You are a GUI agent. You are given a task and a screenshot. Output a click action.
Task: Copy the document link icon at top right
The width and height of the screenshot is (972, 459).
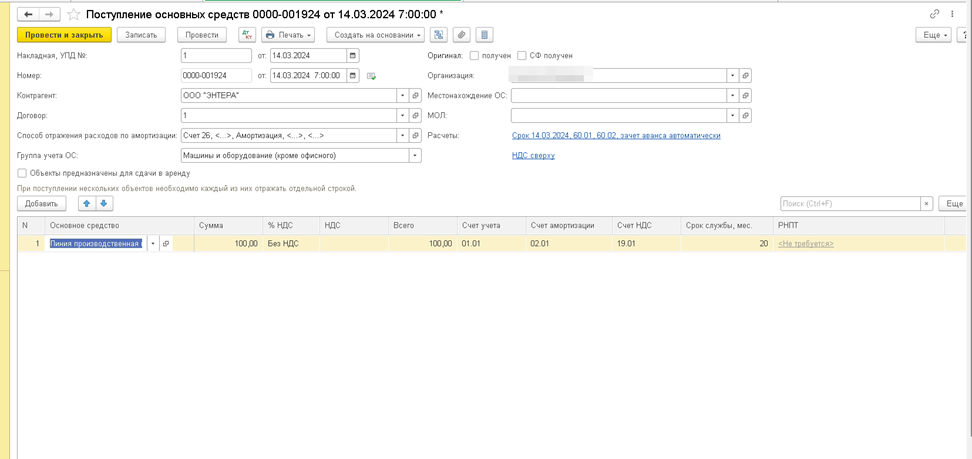click(934, 14)
